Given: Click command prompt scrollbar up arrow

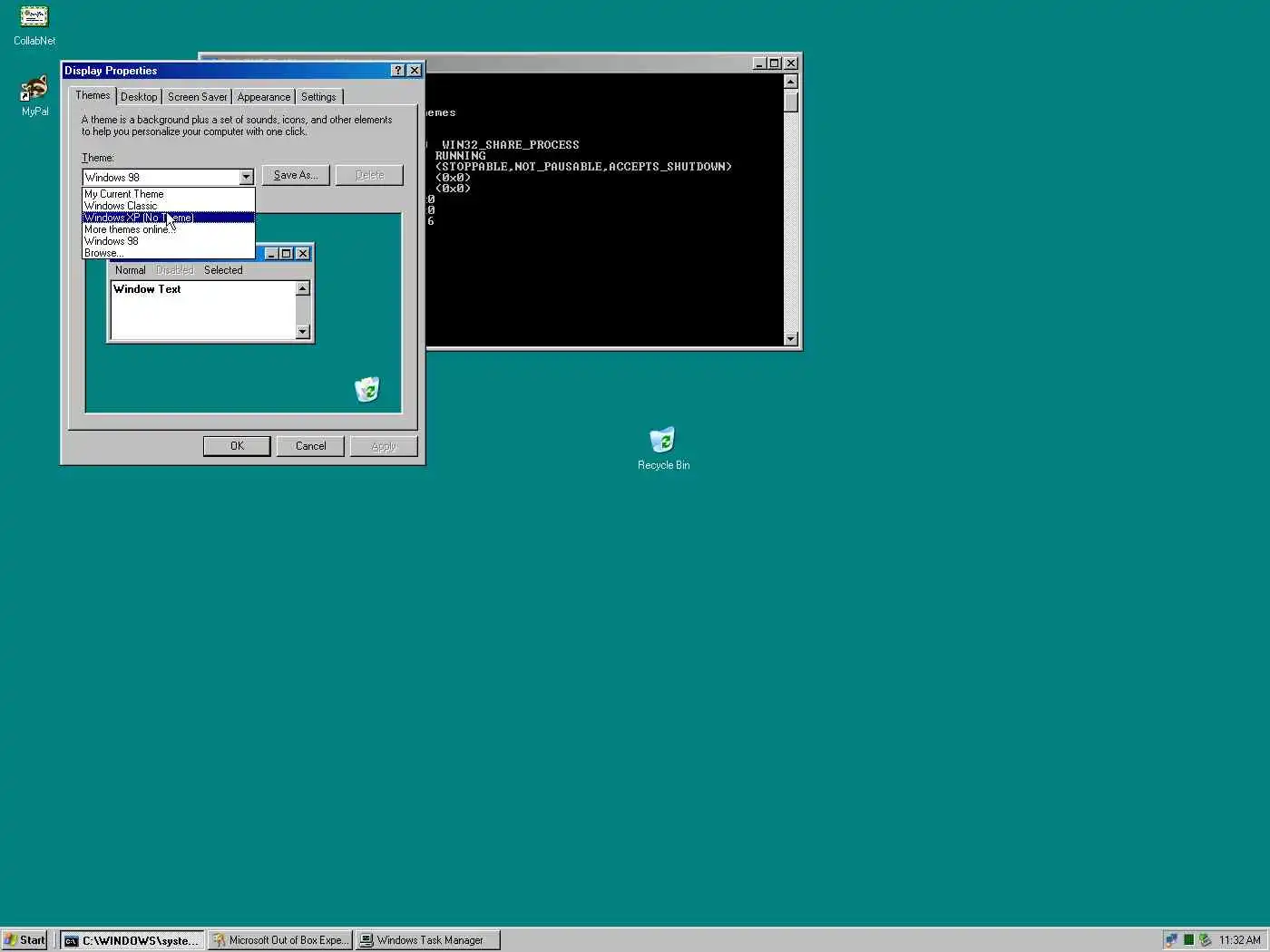Looking at the screenshot, I should (x=791, y=82).
